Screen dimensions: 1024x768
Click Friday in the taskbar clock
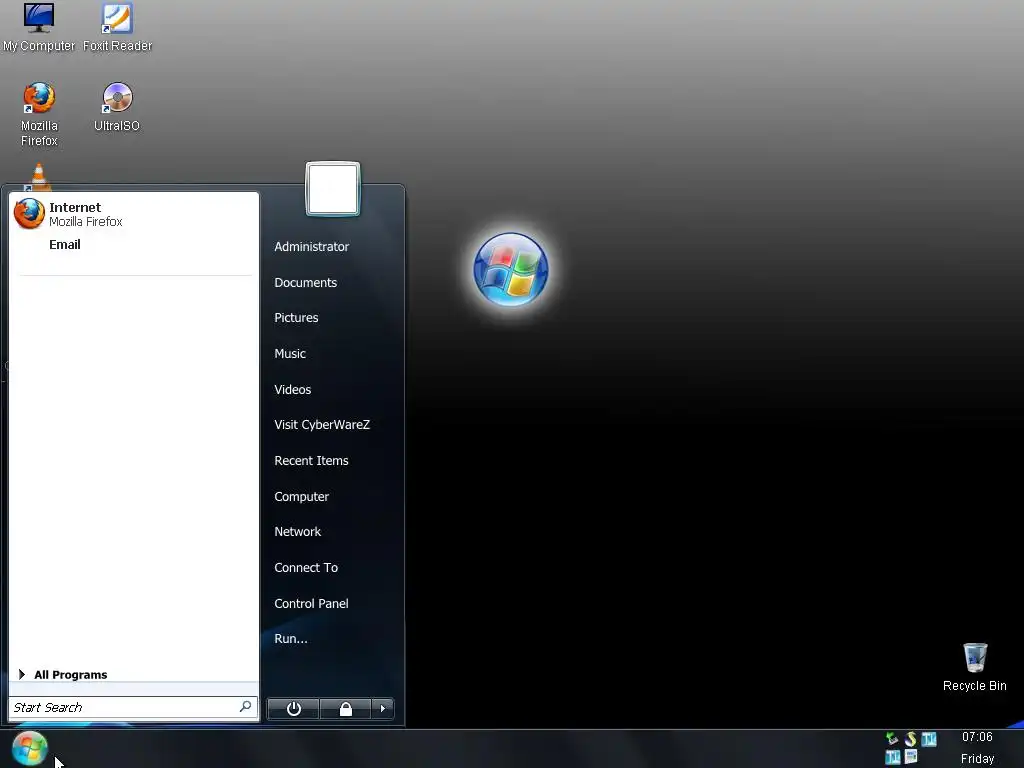click(978, 759)
